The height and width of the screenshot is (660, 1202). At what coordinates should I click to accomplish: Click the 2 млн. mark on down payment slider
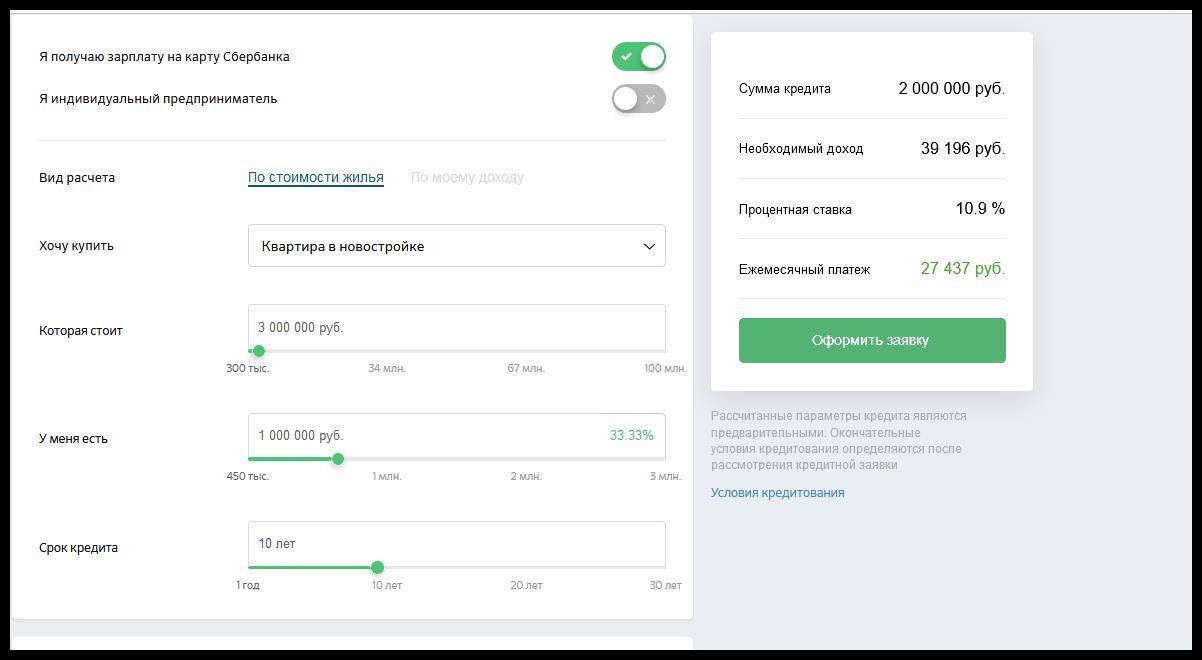[526, 476]
